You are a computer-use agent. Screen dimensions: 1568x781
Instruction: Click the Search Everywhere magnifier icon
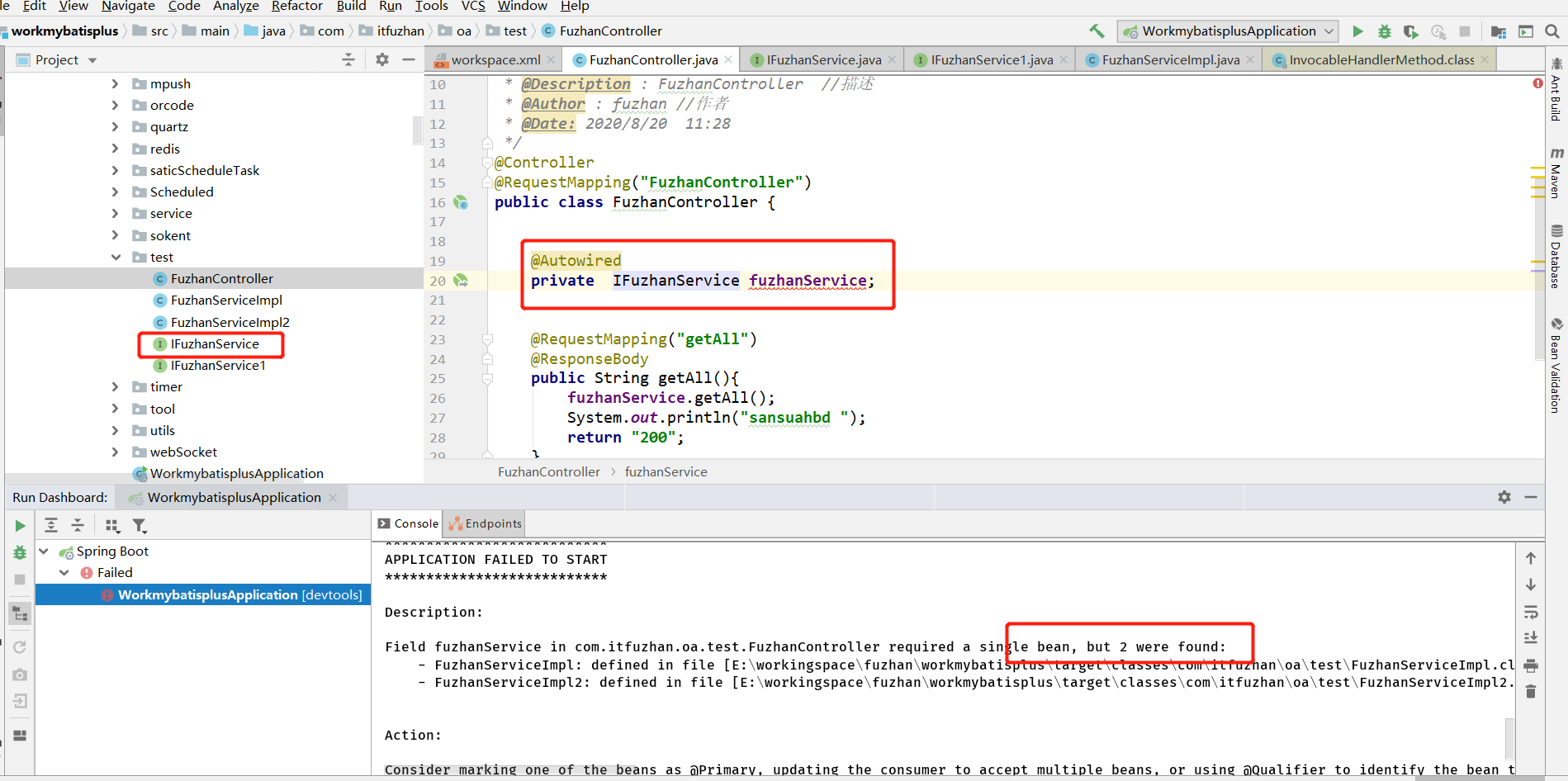(x=1552, y=31)
